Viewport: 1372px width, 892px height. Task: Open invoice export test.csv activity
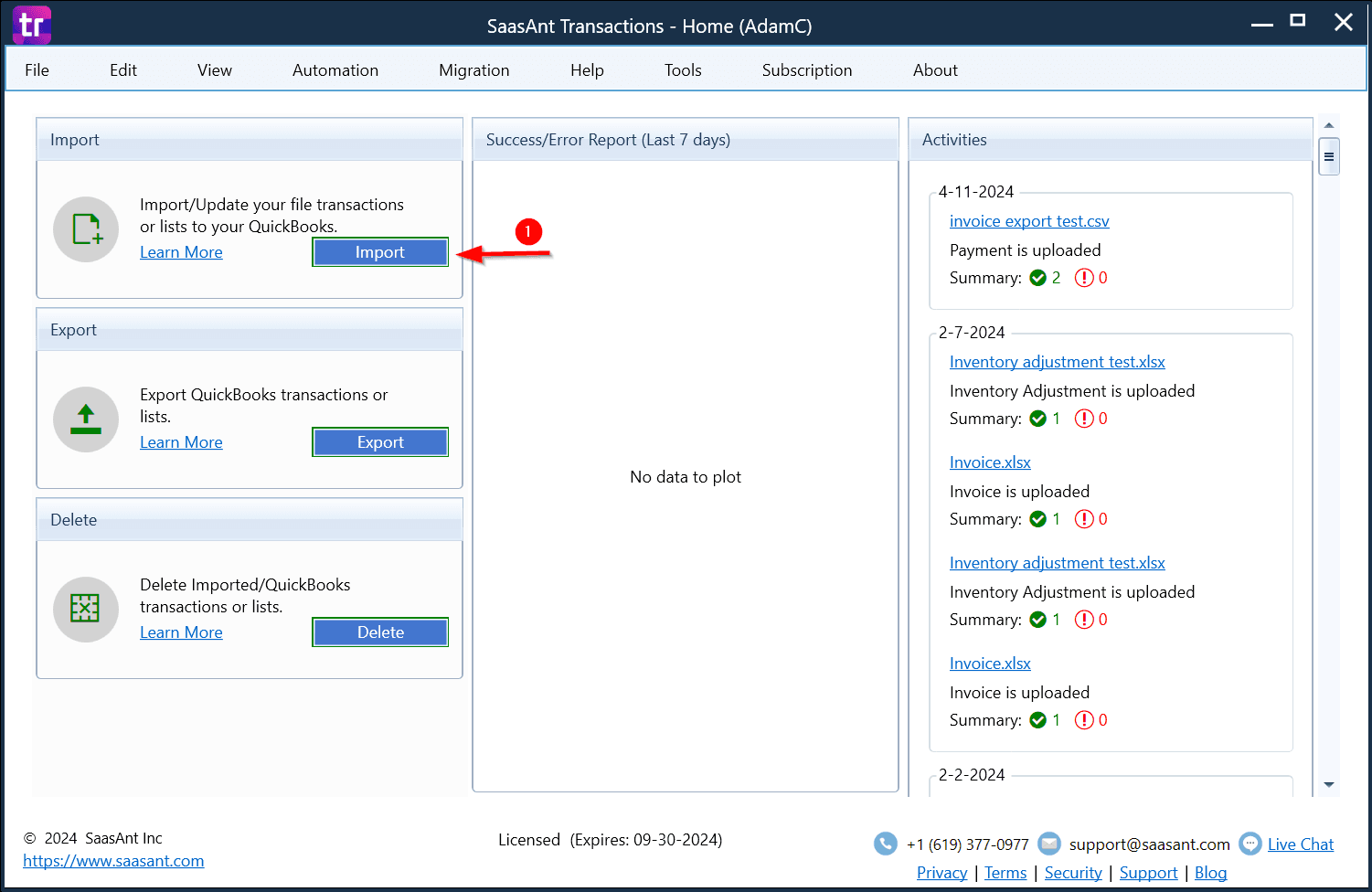pyautogui.click(x=1029, y=221)
